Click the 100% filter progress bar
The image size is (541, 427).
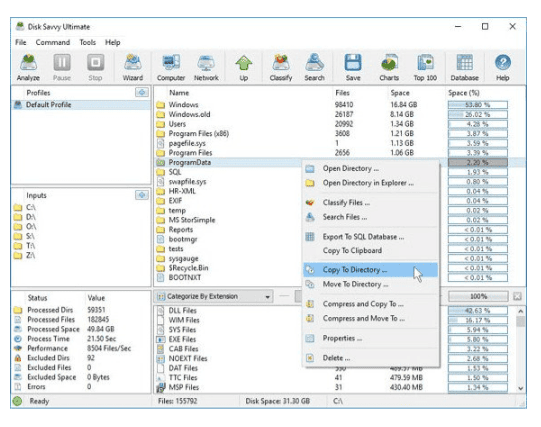pyautogui.click(x=478, y=296)
